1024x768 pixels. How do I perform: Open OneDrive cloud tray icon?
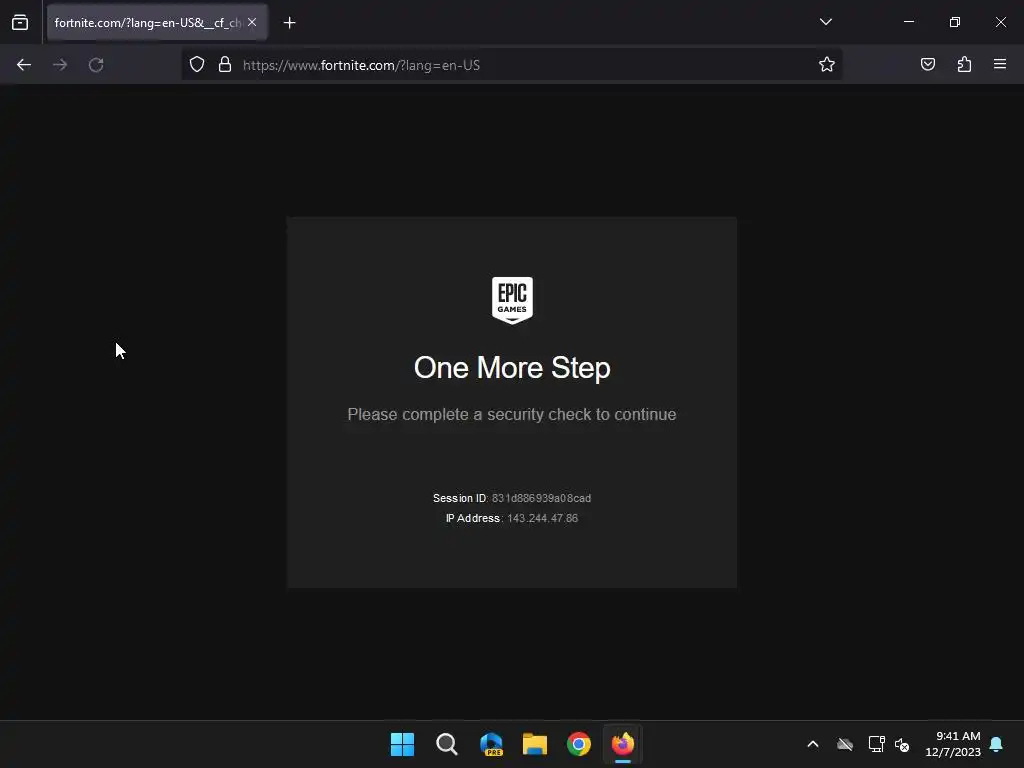845,744
